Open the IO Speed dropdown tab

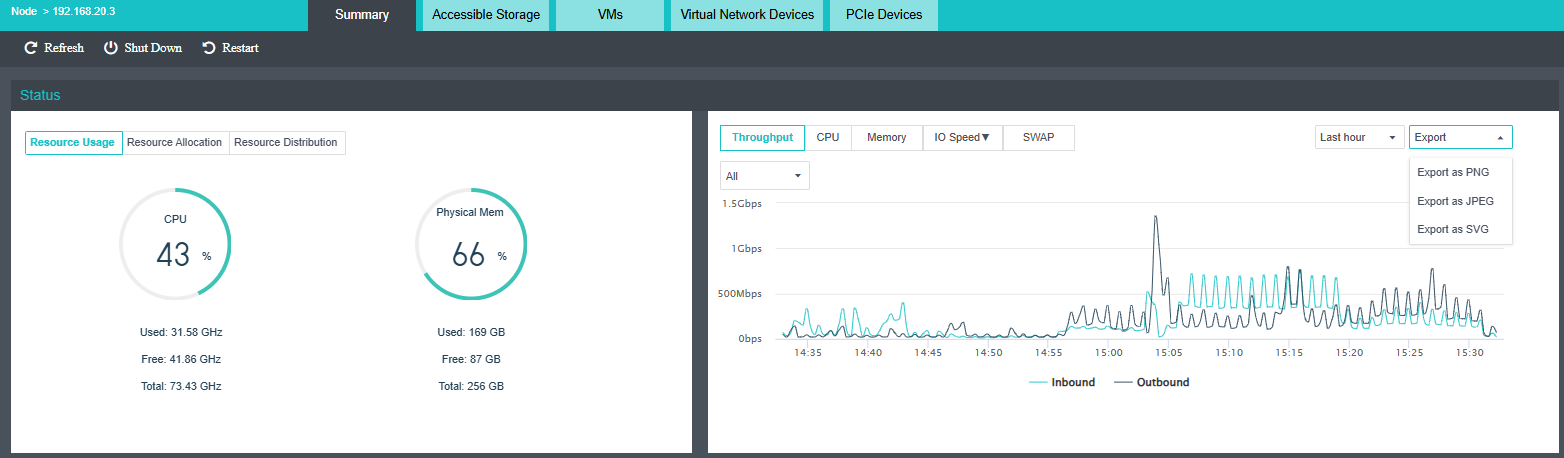(x=961, y=137)
